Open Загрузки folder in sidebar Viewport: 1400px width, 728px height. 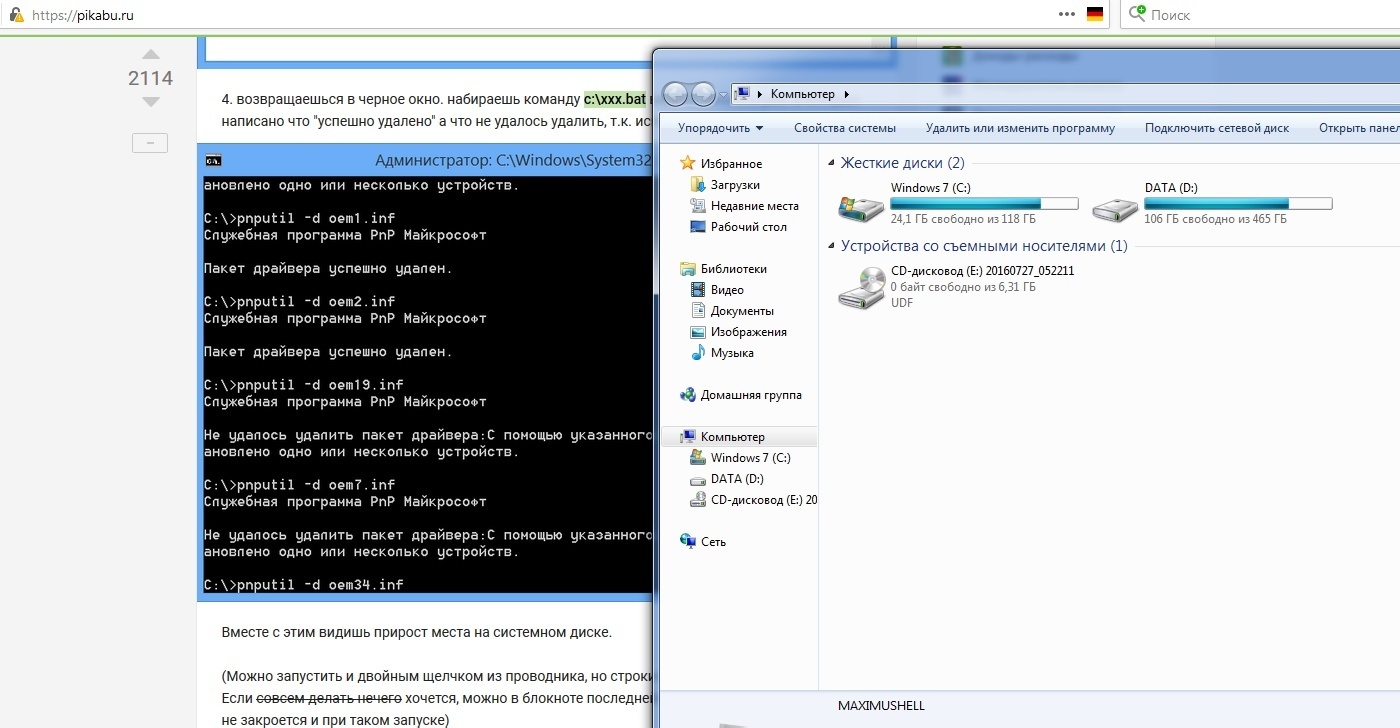[735, 185]
